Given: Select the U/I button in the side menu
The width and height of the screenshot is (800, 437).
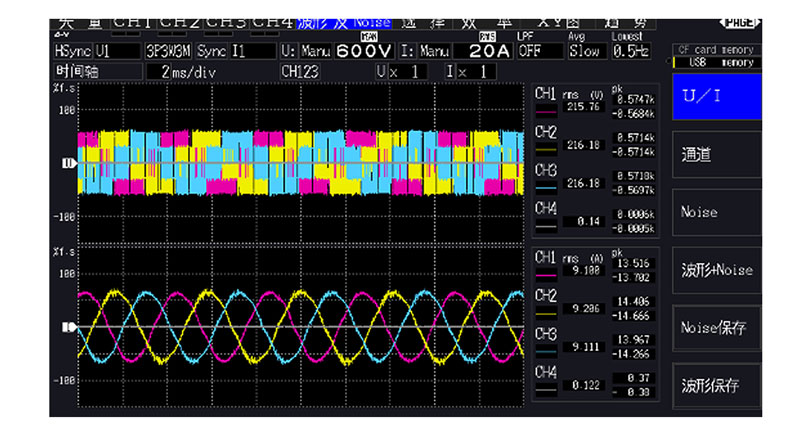Looking at the screenshot, I should [x=717, y=96].
